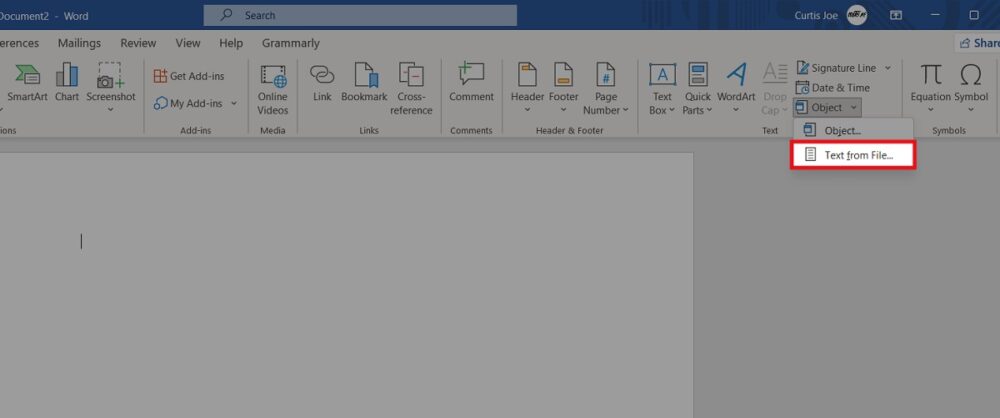Add a new Comment
1000x418 pixels.
471,83
